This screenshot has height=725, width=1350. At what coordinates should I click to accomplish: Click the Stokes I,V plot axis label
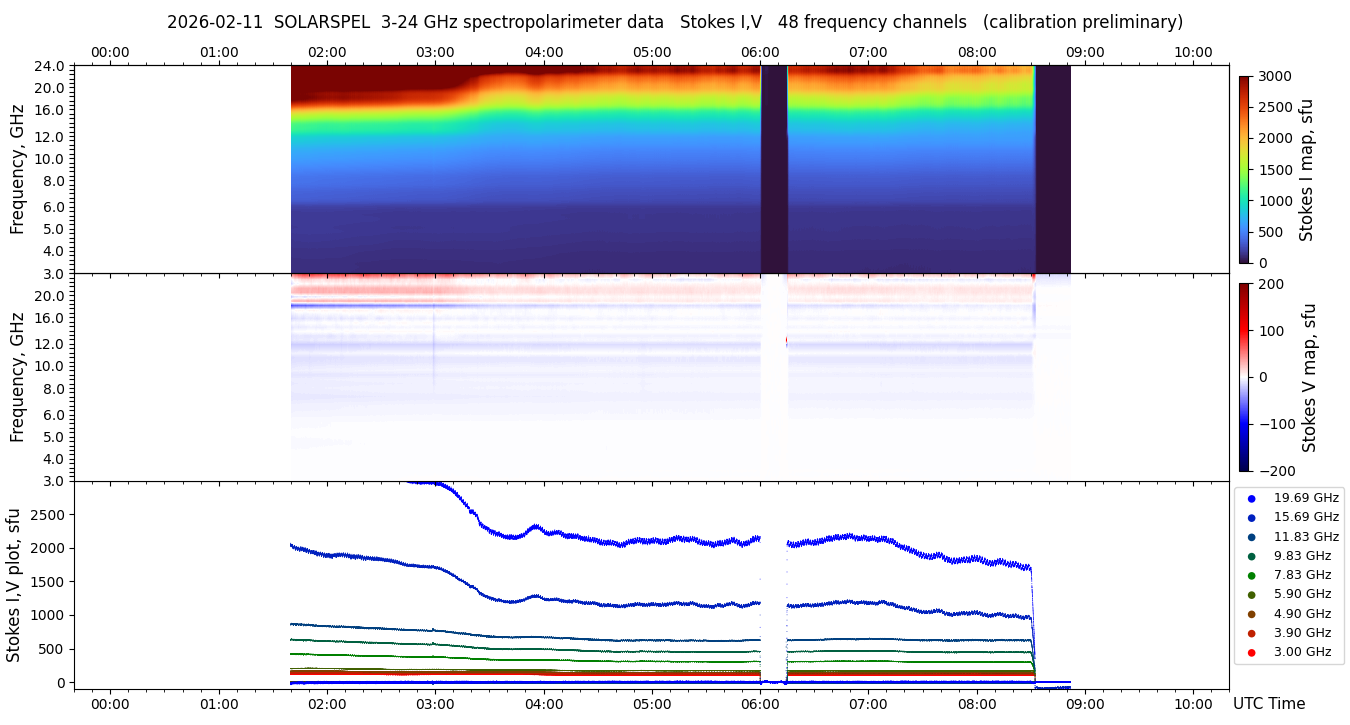pos(14,585)
